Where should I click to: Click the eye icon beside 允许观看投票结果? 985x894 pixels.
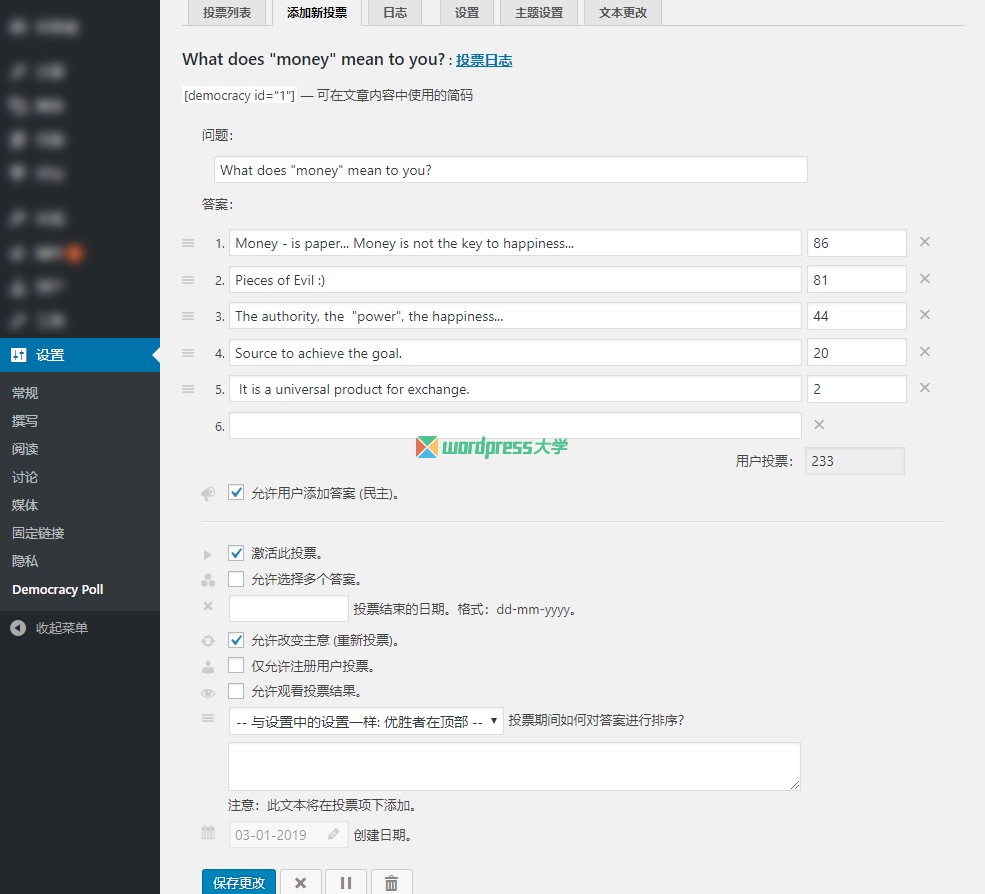click(208, 694)
